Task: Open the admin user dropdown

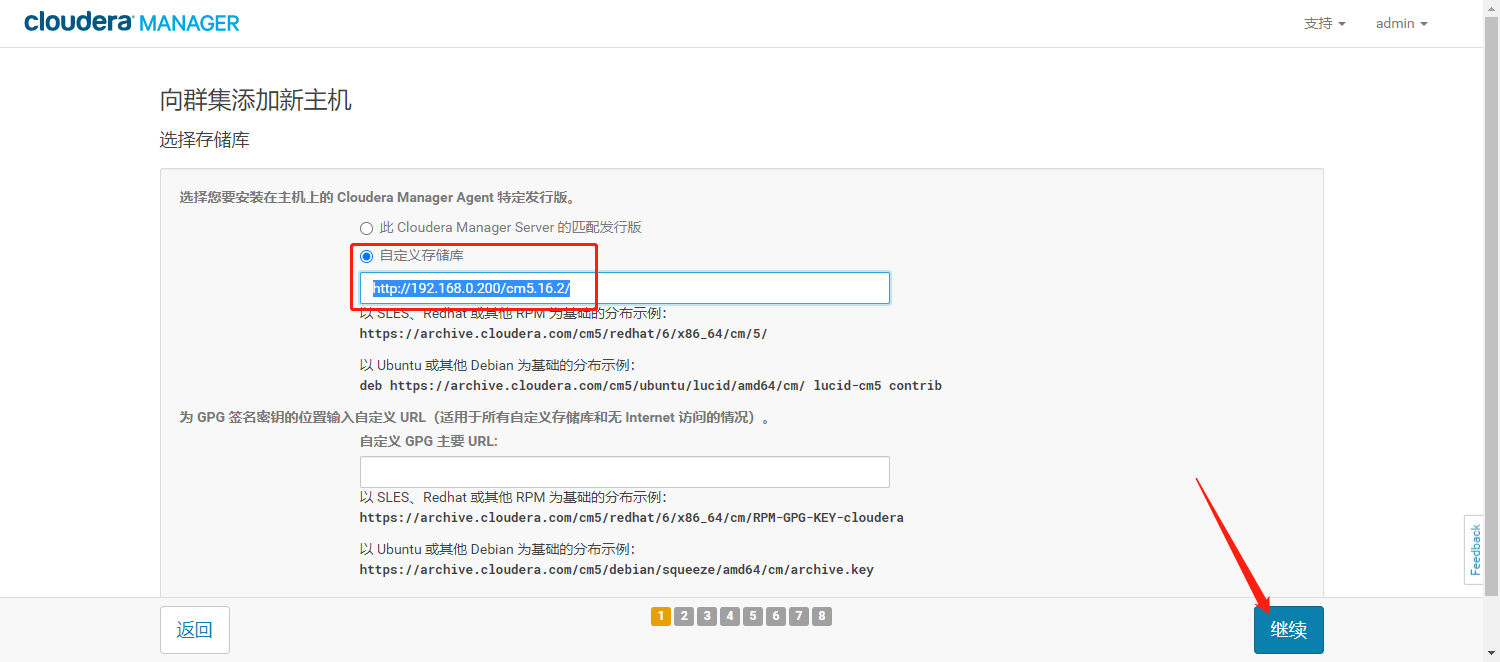Action: coord(1401,23)
